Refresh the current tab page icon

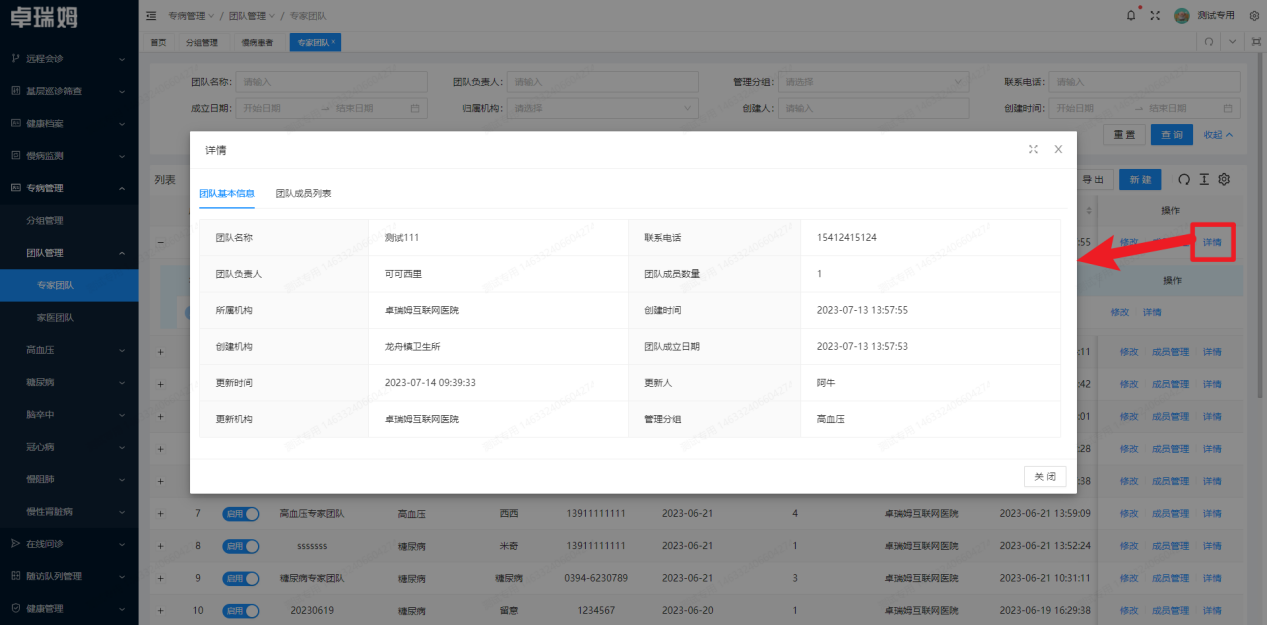pyautogui.click(x=1209, y=42)
